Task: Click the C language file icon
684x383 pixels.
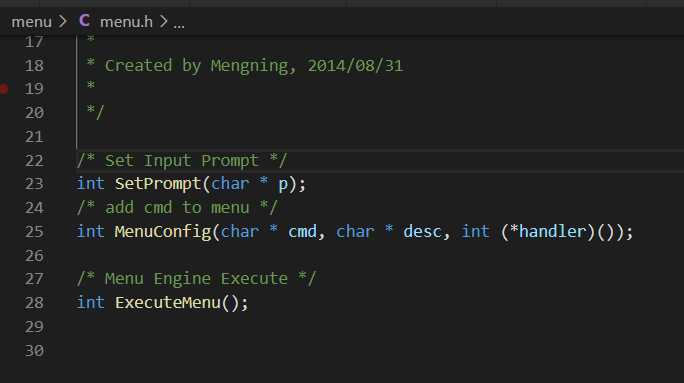Action: pyautogui.click(x=85, y=21)
